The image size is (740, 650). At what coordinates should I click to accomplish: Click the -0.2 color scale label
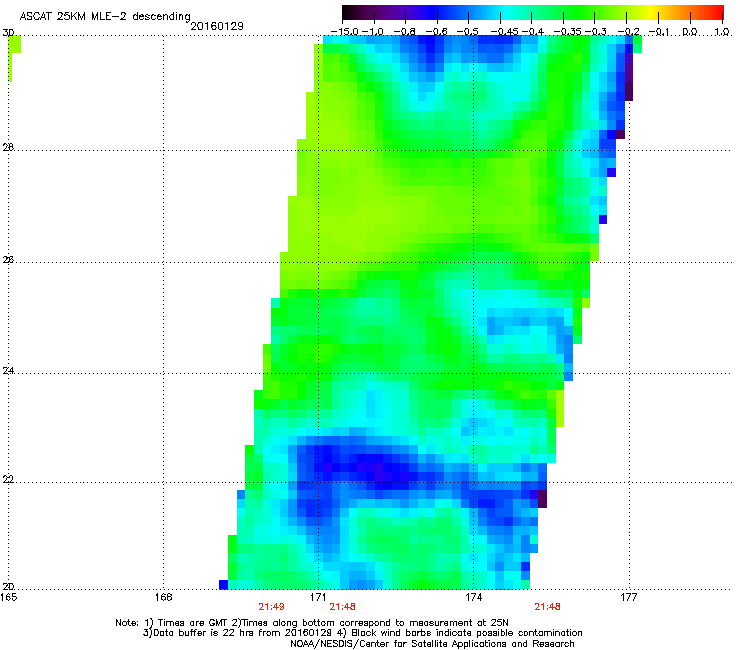pyautogui.click(x=629, y=32)
